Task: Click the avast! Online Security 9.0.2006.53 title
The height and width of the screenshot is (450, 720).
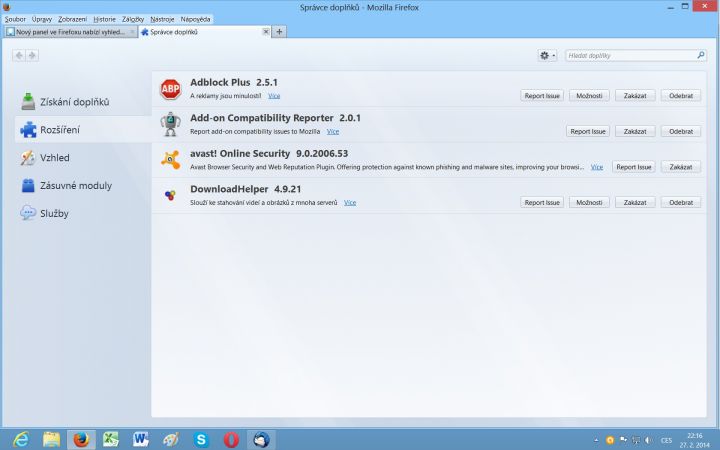Action: [269, 153]
